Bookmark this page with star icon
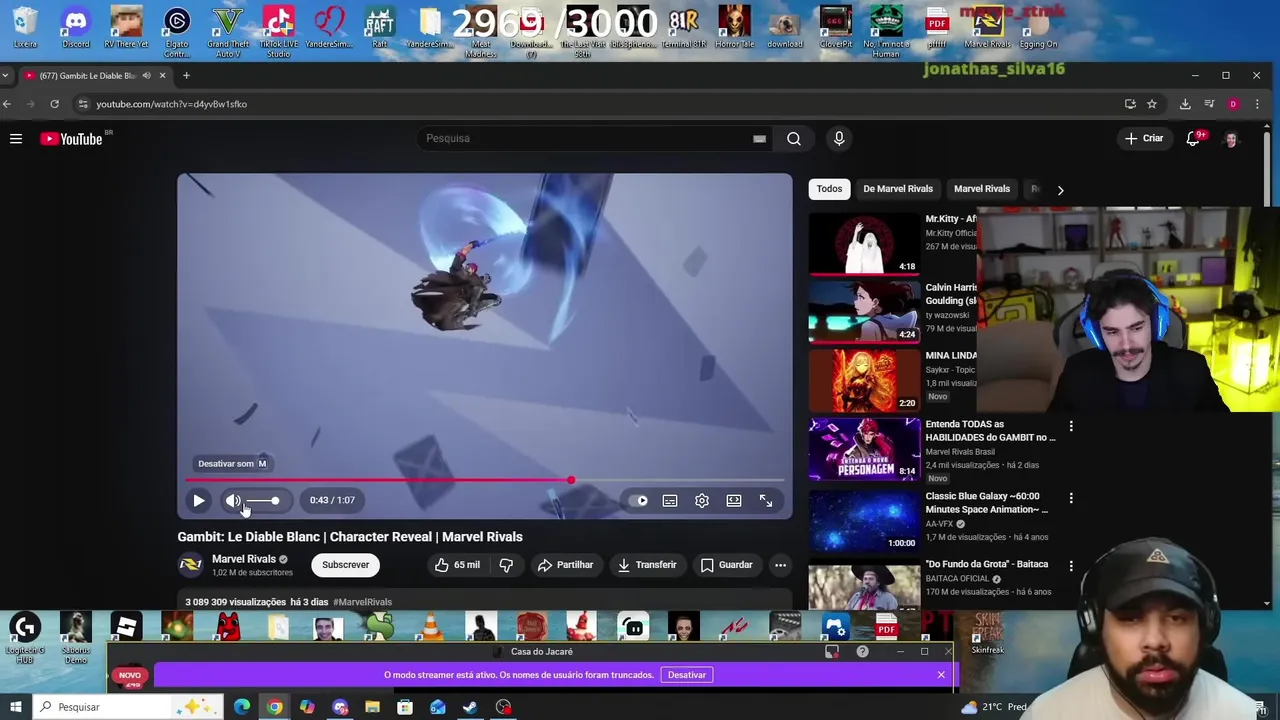Image resolution: width=1280 pixels, height=720 pixels. pos(1152,104)
